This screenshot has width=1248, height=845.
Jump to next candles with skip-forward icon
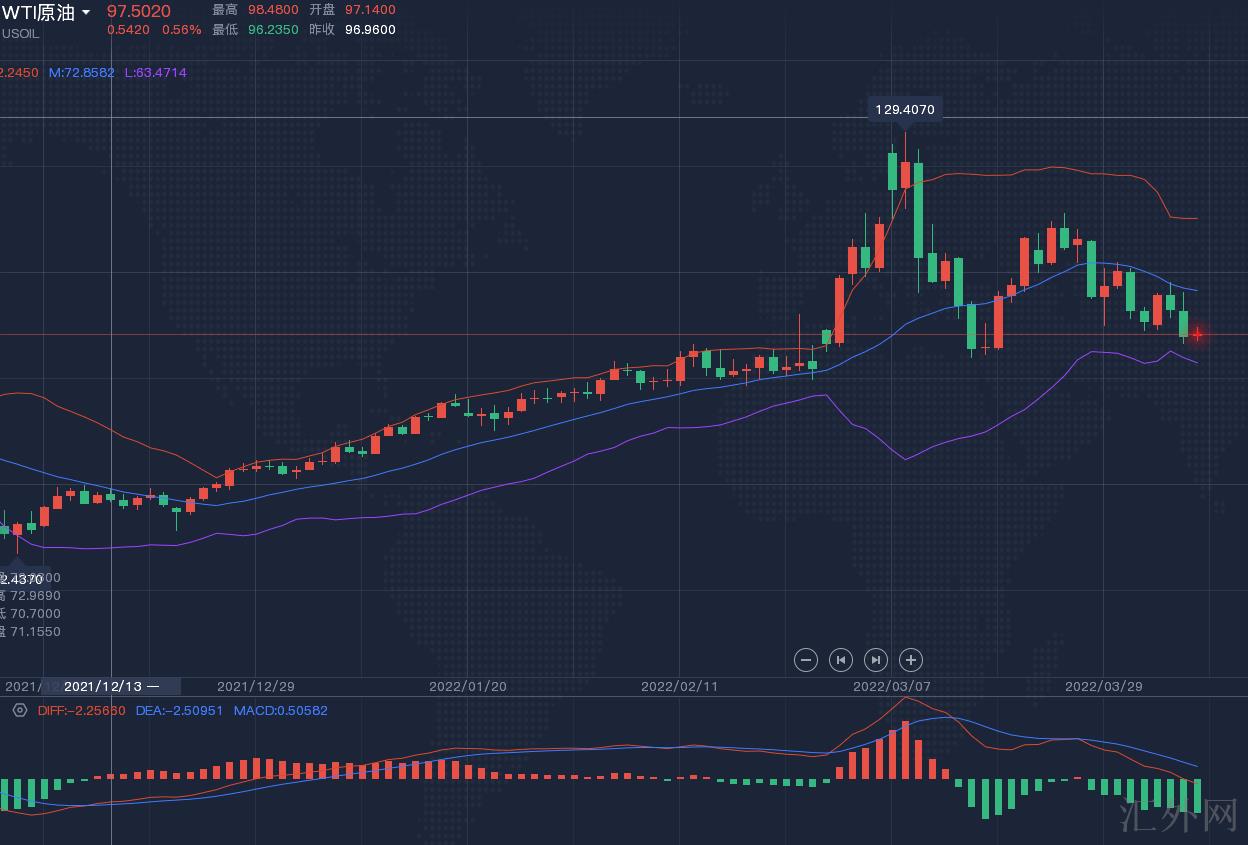[875, 660]
